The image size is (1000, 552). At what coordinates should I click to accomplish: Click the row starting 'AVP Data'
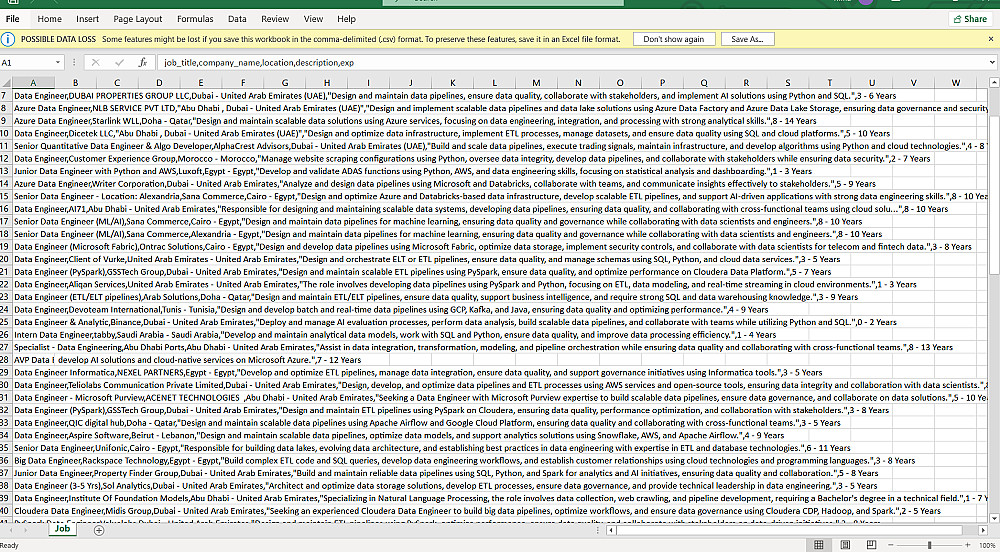point(187,360)
